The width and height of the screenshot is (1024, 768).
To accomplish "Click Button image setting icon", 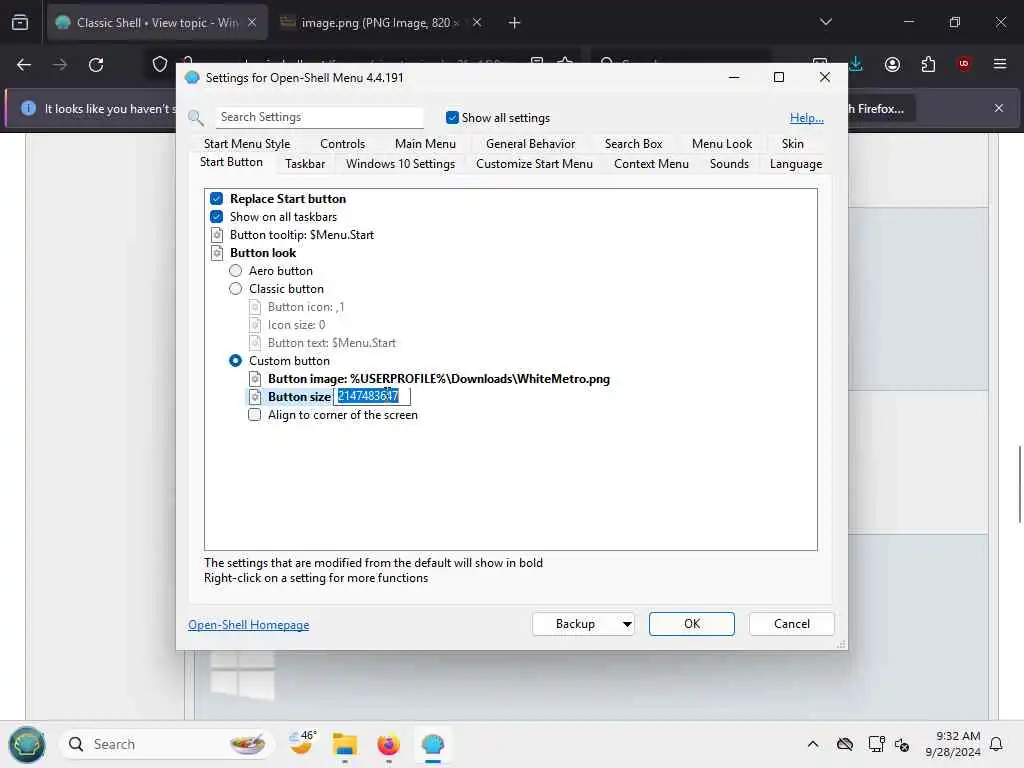I will (x=255, y=379).
